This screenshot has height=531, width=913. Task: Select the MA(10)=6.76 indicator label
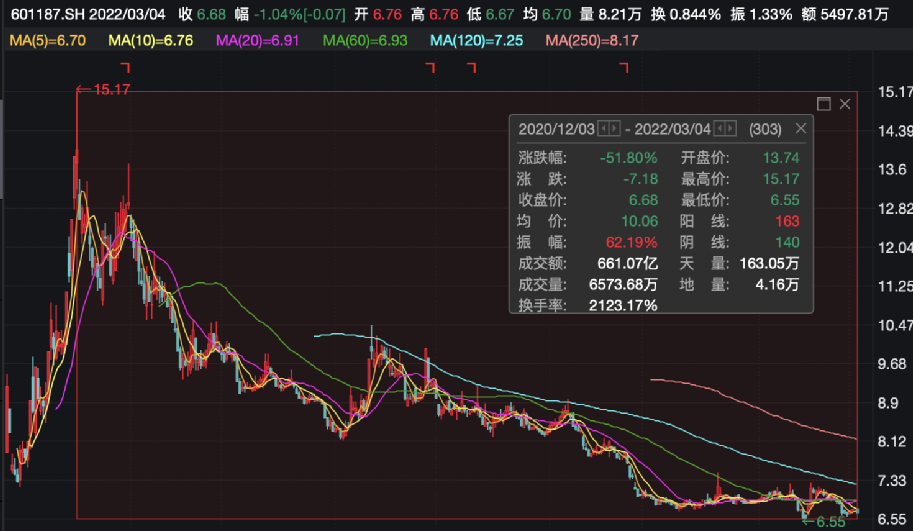click(x=149, y=40)
